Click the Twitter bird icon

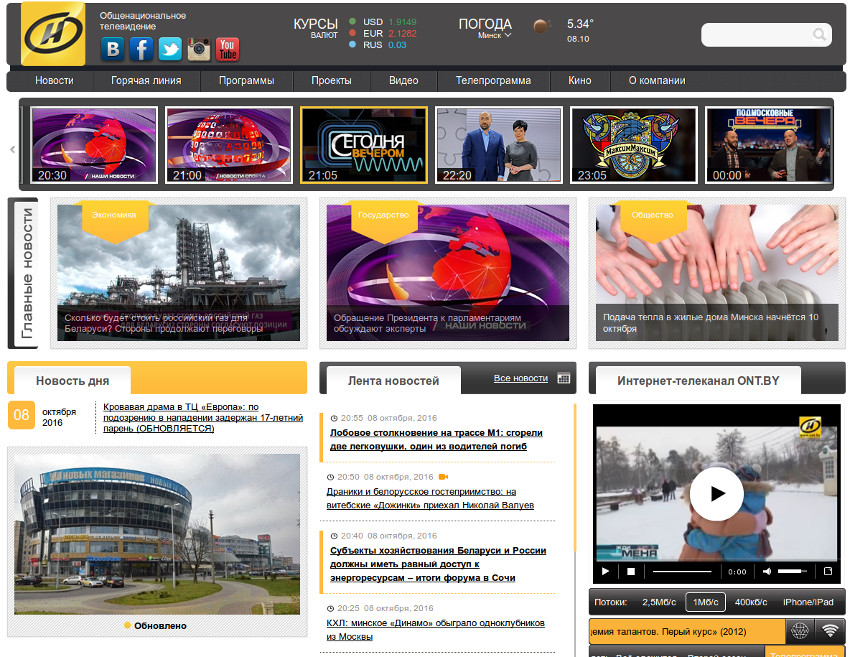(x=170, y=49)
